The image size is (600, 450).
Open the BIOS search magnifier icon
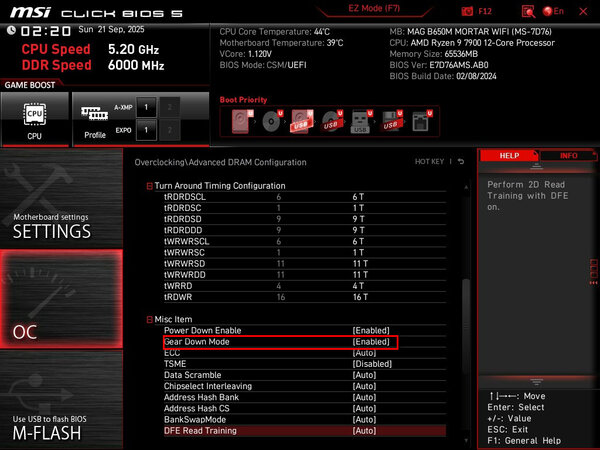[528, 11]
